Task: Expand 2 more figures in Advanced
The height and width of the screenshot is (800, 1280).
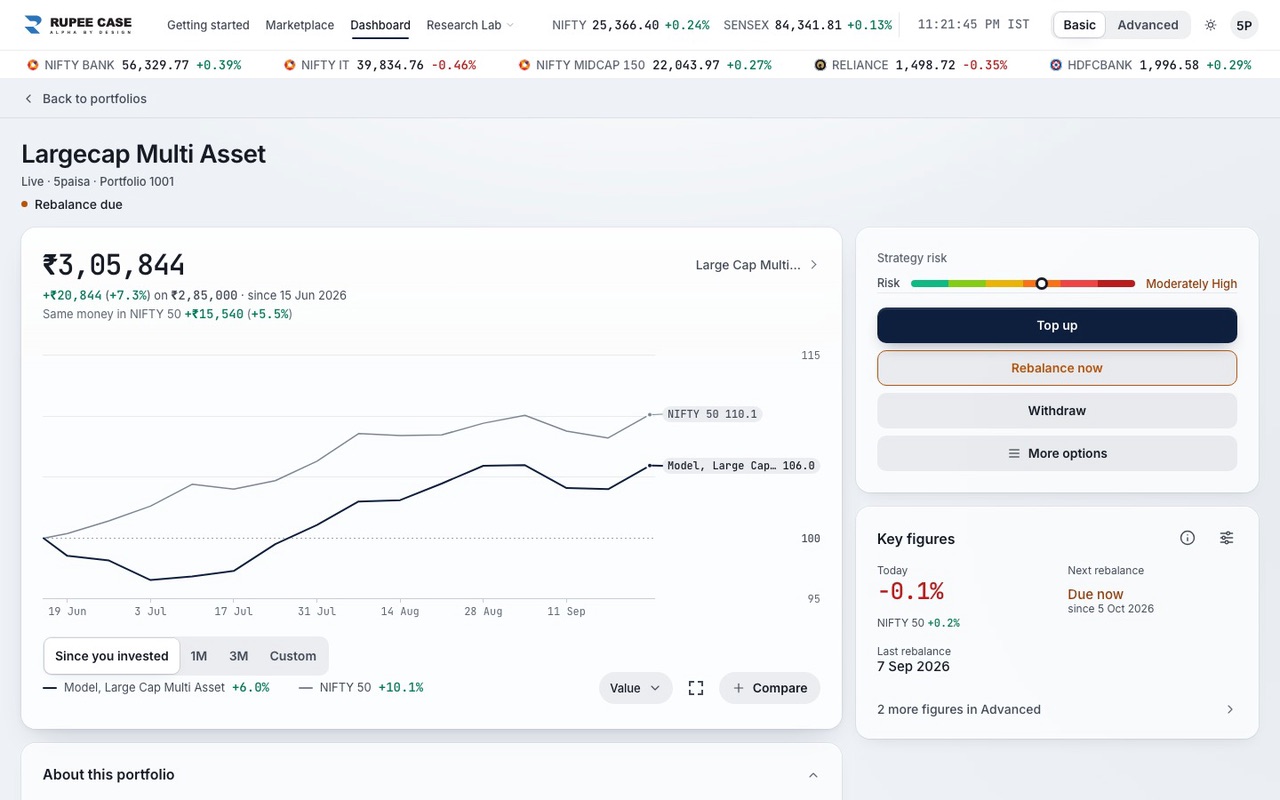Action: [x=1056, y=709]
